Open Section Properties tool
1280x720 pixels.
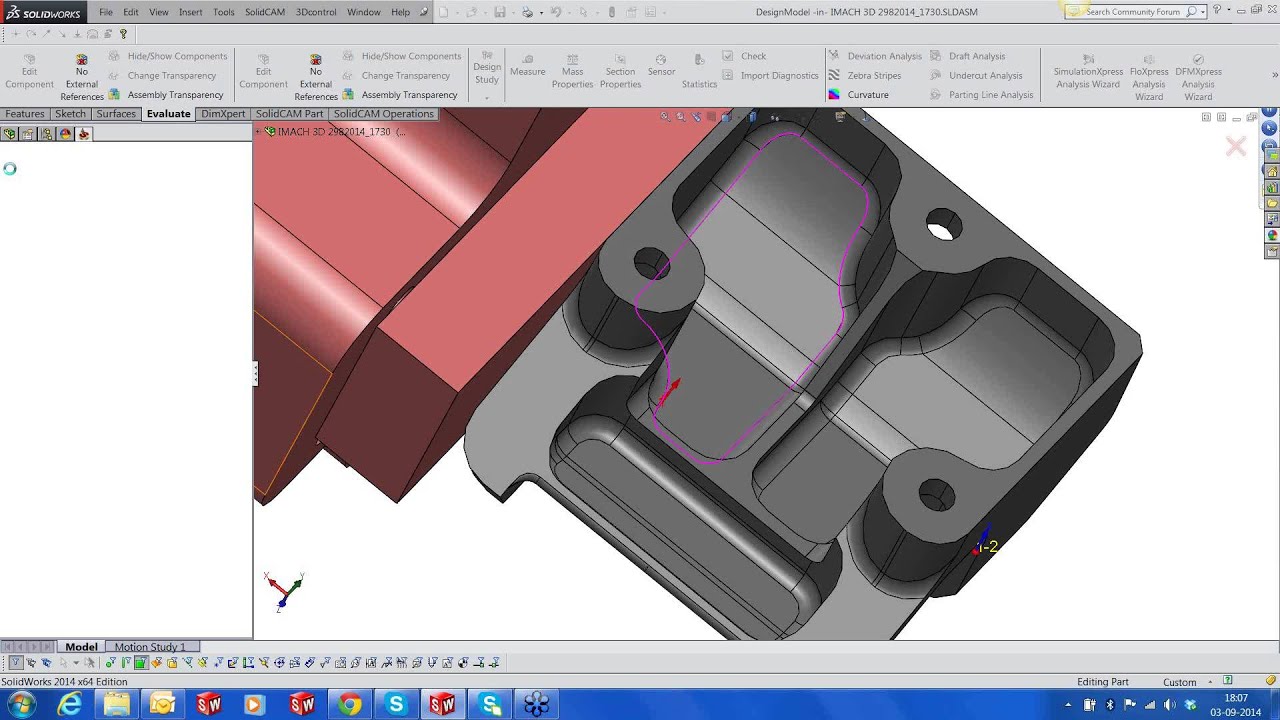pos(620,71)
